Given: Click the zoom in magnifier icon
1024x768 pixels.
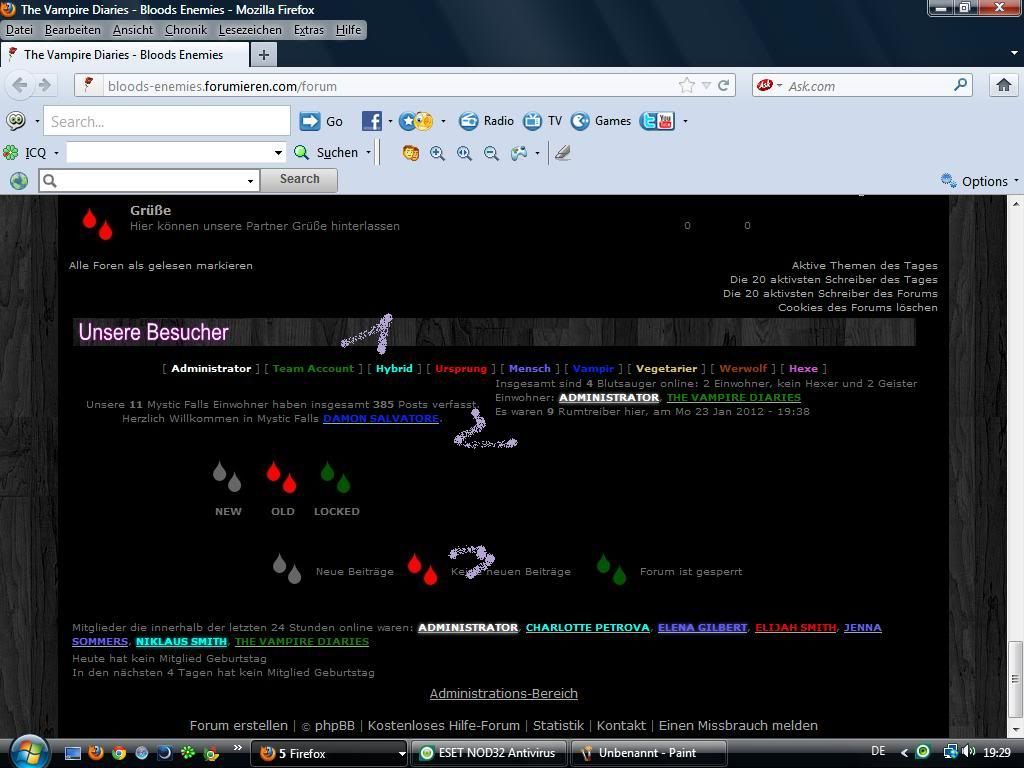Looking at the screenshot, I should pyautogui.click(x=437, y=153).
